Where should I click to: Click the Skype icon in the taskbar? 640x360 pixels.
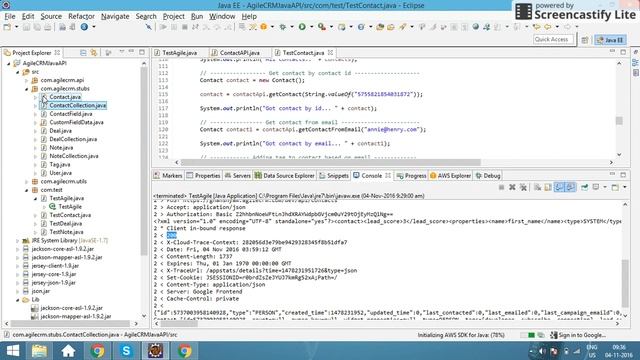tap(126, 351)
